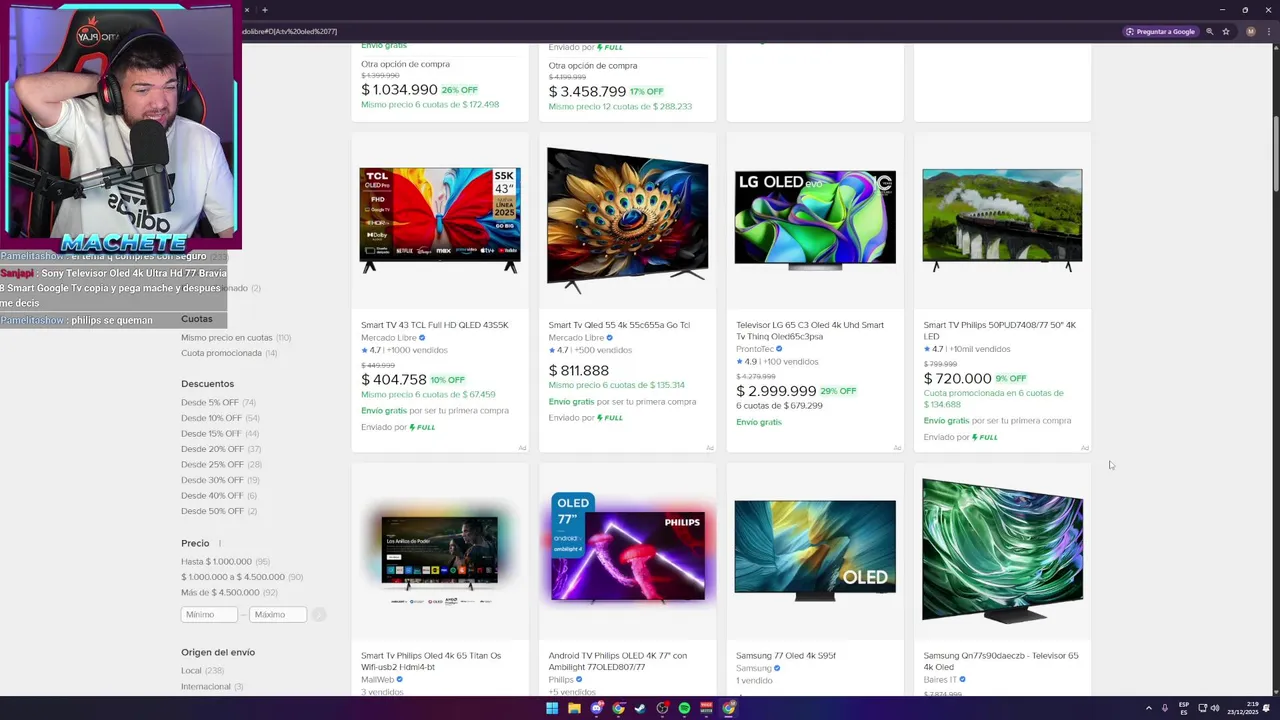
Task: Open the Chrome profile avatar
Action: click(x=1250, y=31)
